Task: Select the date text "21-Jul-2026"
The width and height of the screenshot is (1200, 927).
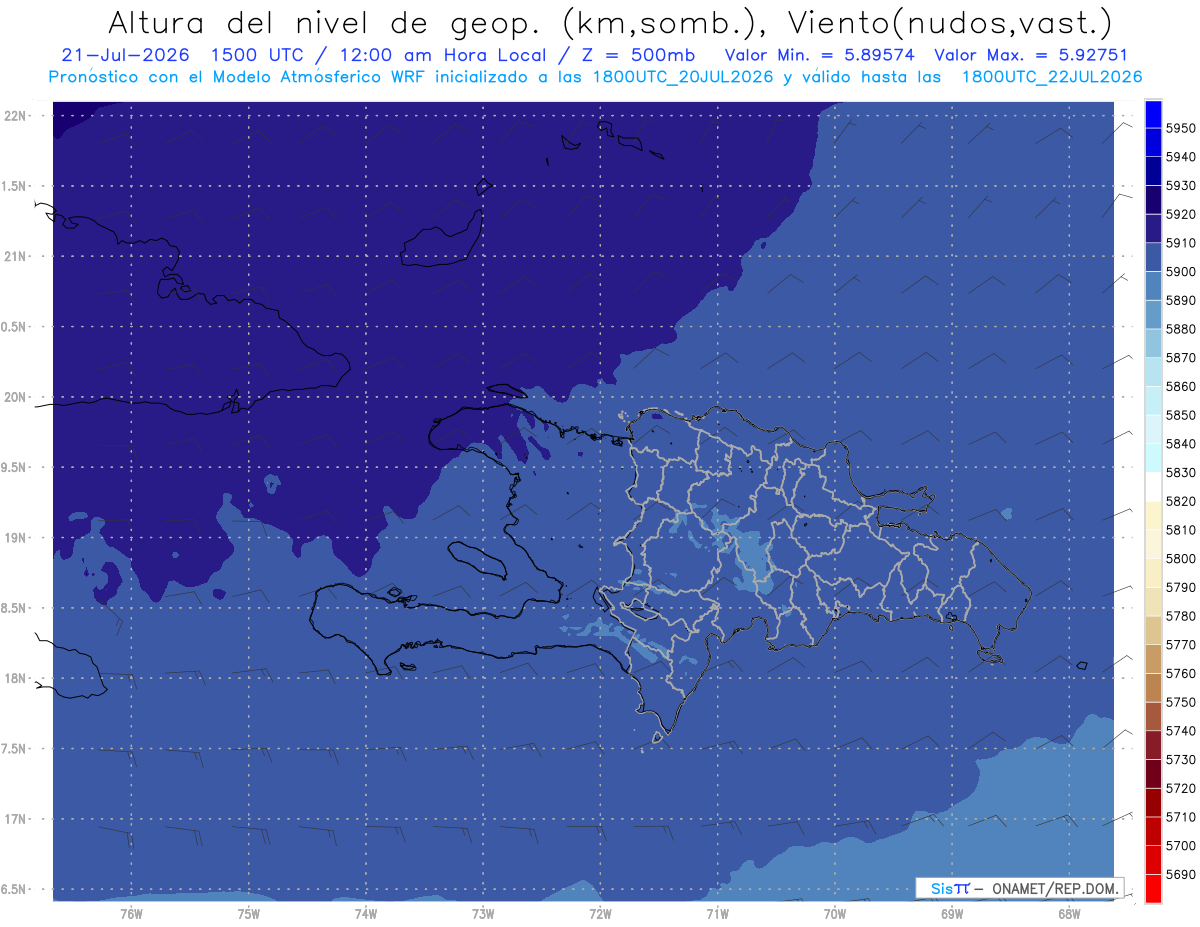Action: point(124,55)
